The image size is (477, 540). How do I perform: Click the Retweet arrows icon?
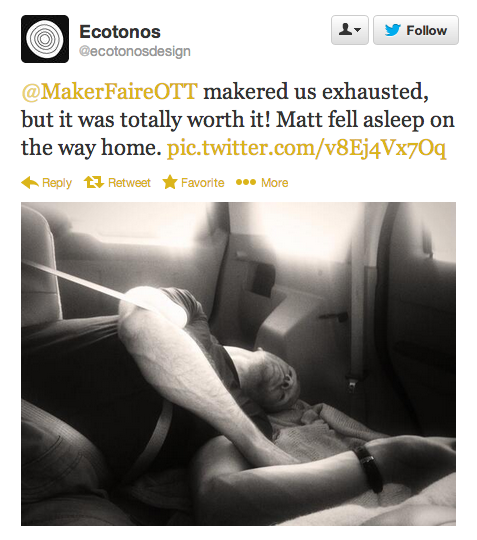coord(94,182)
